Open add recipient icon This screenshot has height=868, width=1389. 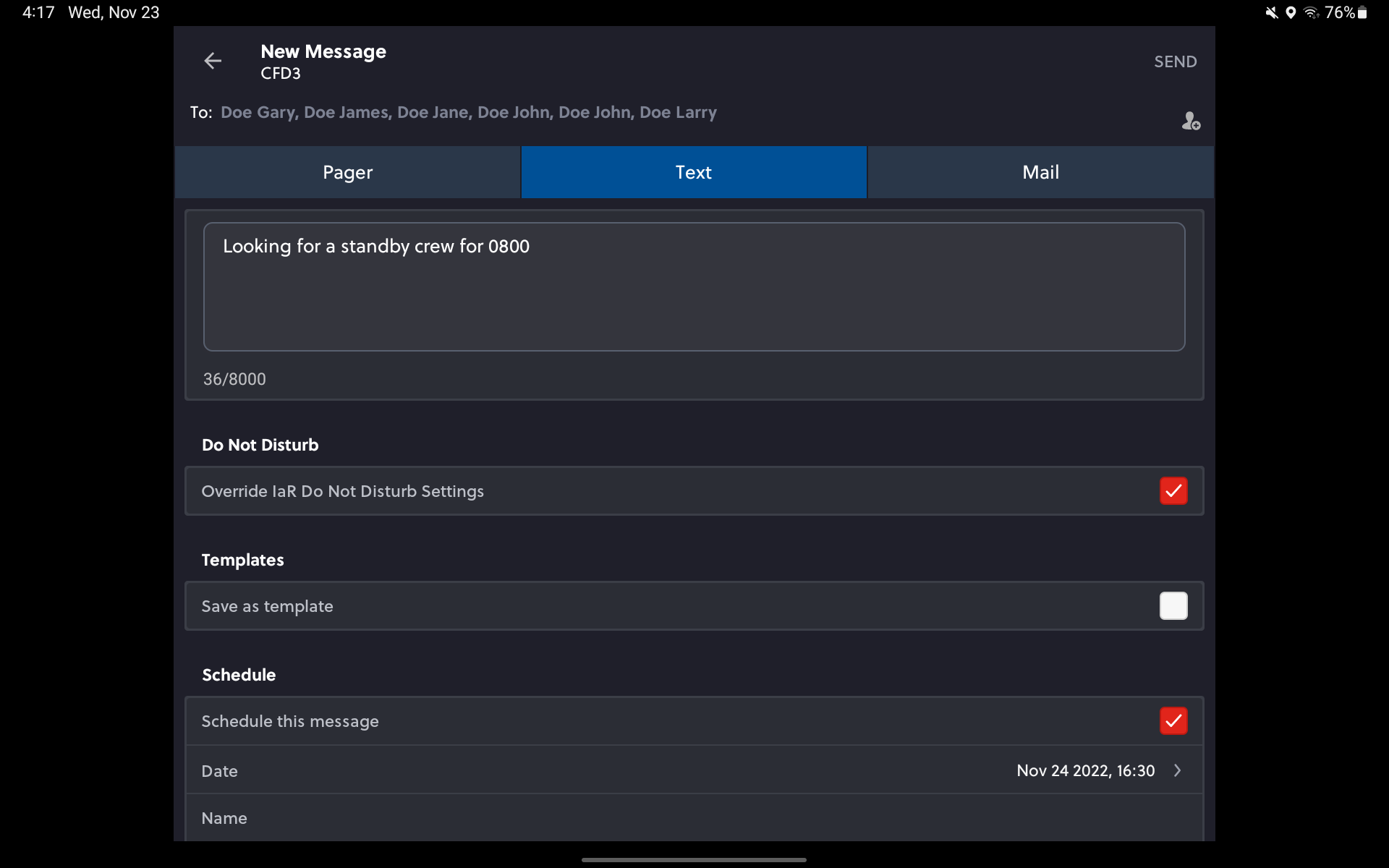point(1191,121)
